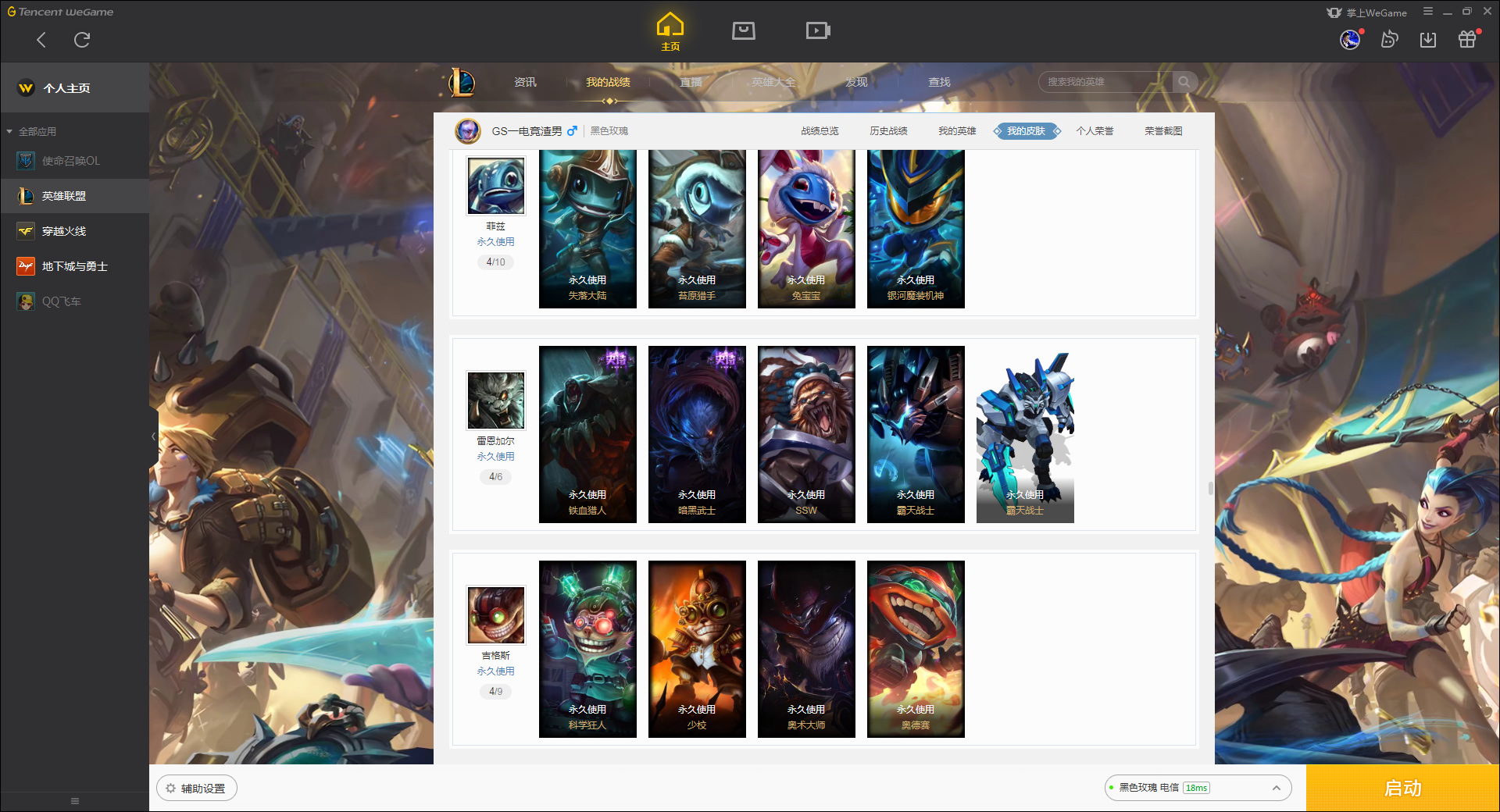The height and width of the screenshot is (812, 1500).
Task: Open the 查找 tab
Action: click(939, 82)
